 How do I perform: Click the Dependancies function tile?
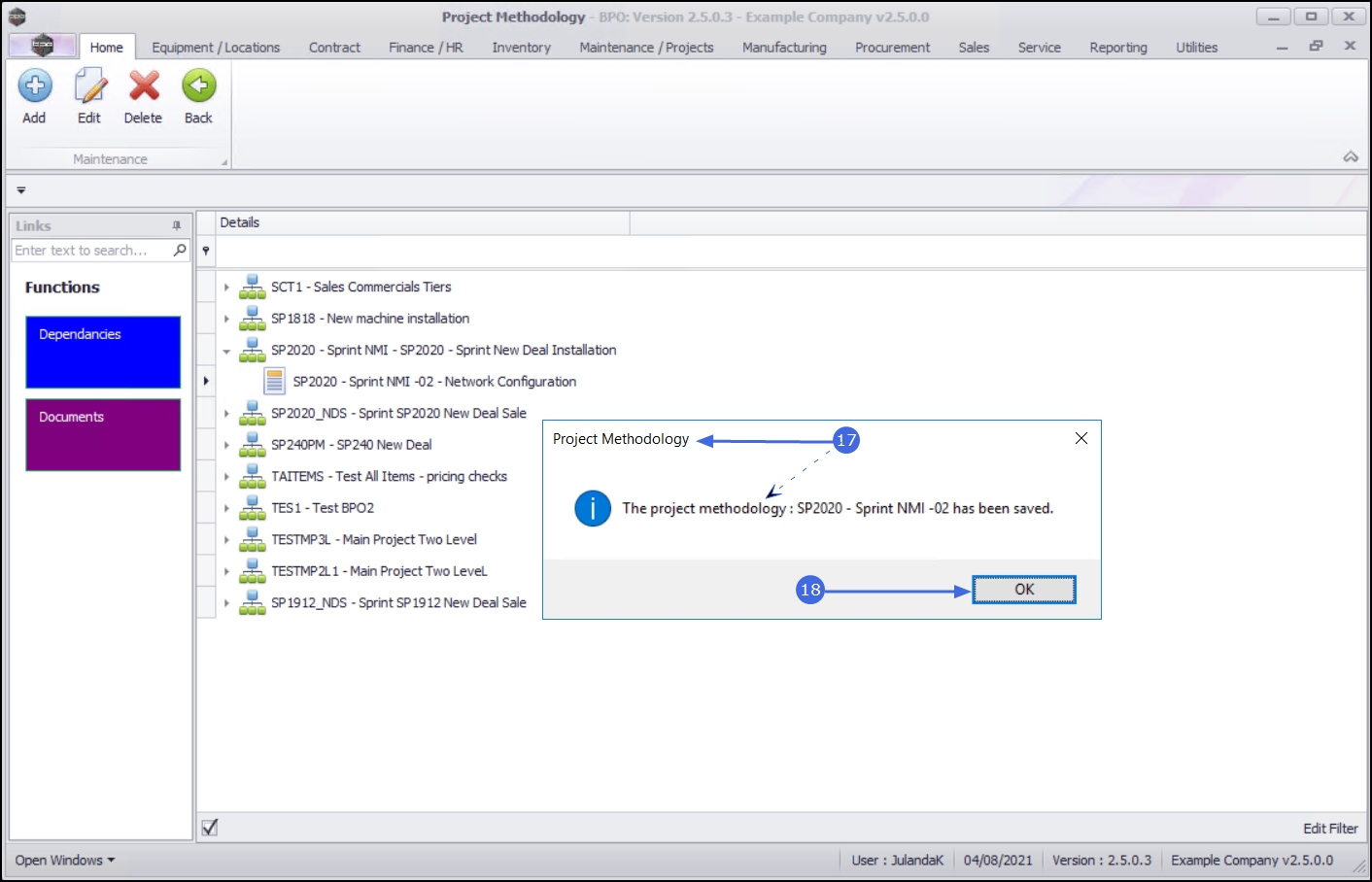pos(103,352)
